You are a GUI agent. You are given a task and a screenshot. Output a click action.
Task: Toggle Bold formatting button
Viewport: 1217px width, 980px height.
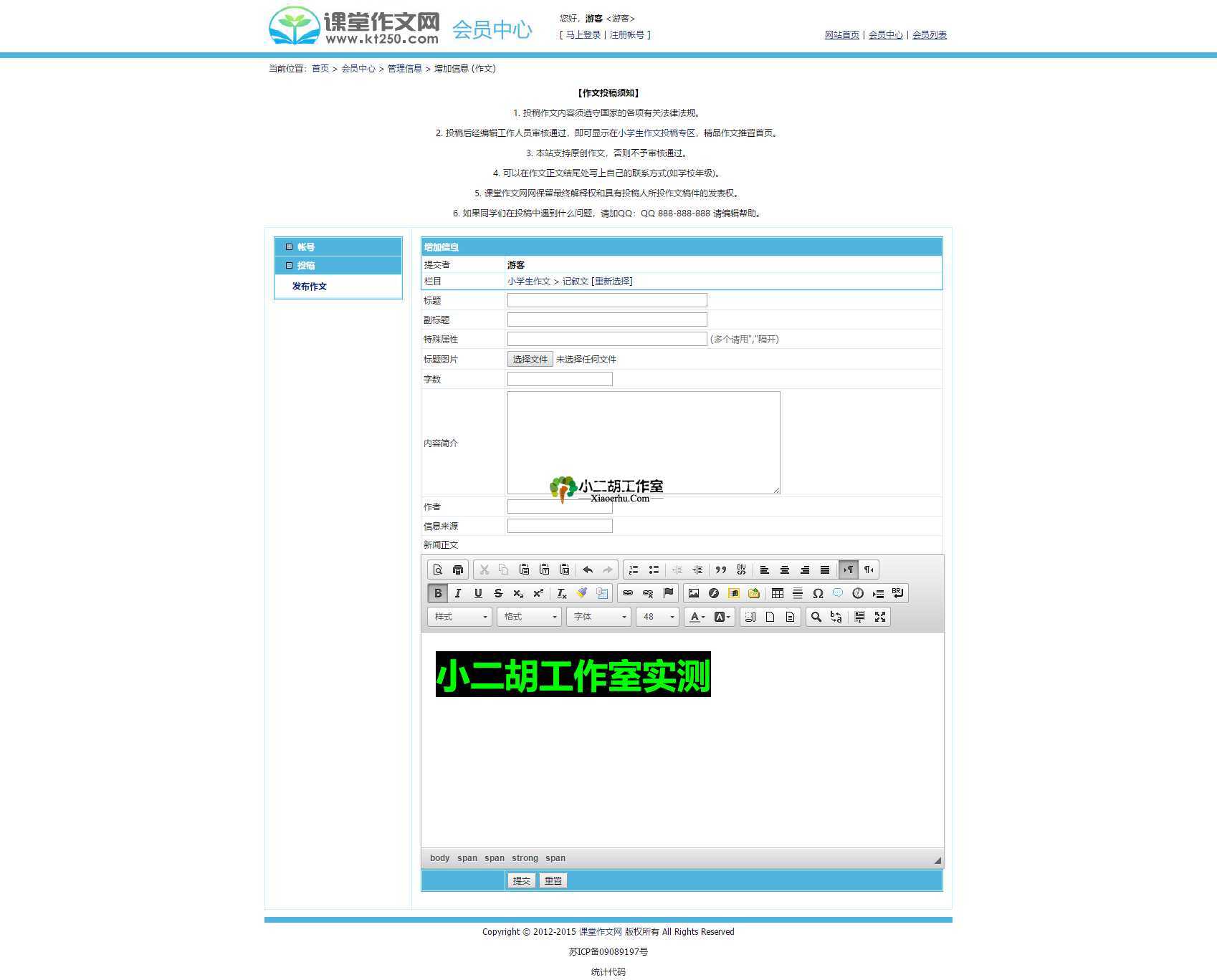[x=438, y=594]
